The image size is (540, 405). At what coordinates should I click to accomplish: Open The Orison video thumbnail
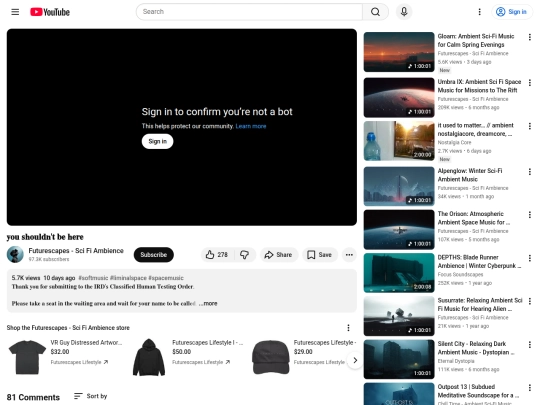tap(399, 230)
